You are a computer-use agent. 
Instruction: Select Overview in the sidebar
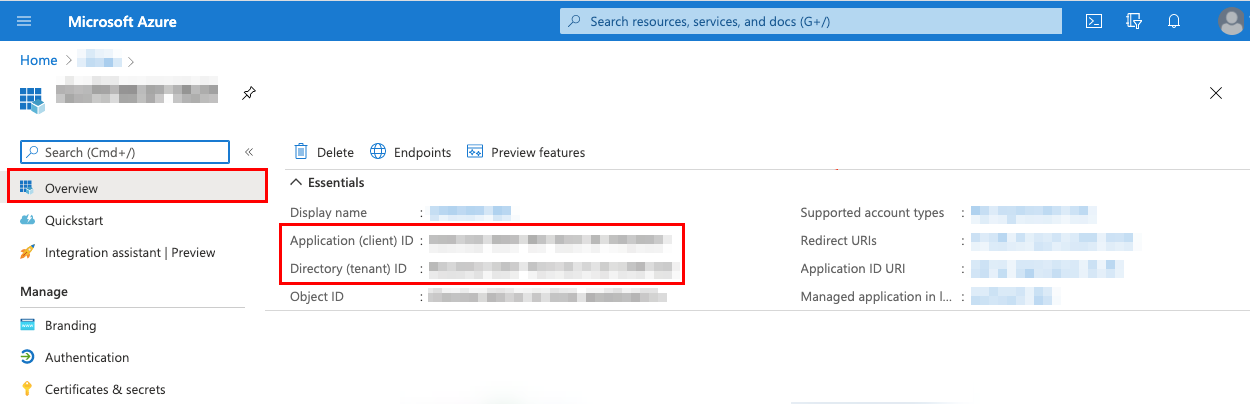[137, 188]
